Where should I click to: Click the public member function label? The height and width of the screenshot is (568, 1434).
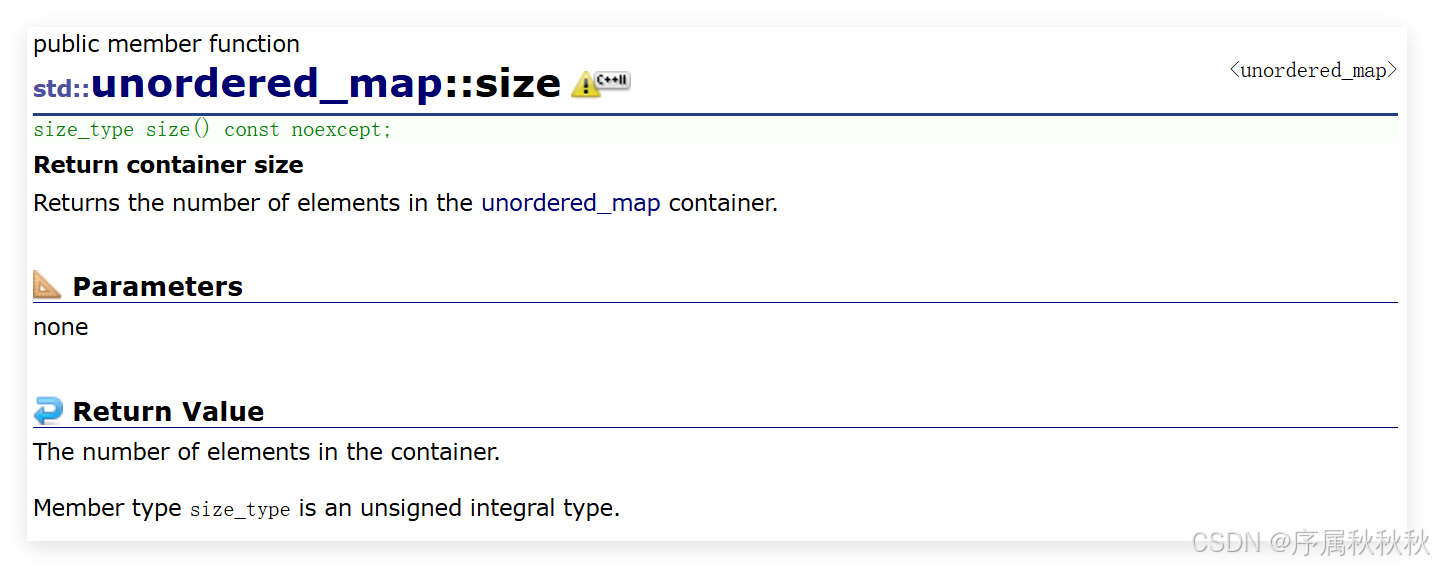coord(166,44)
